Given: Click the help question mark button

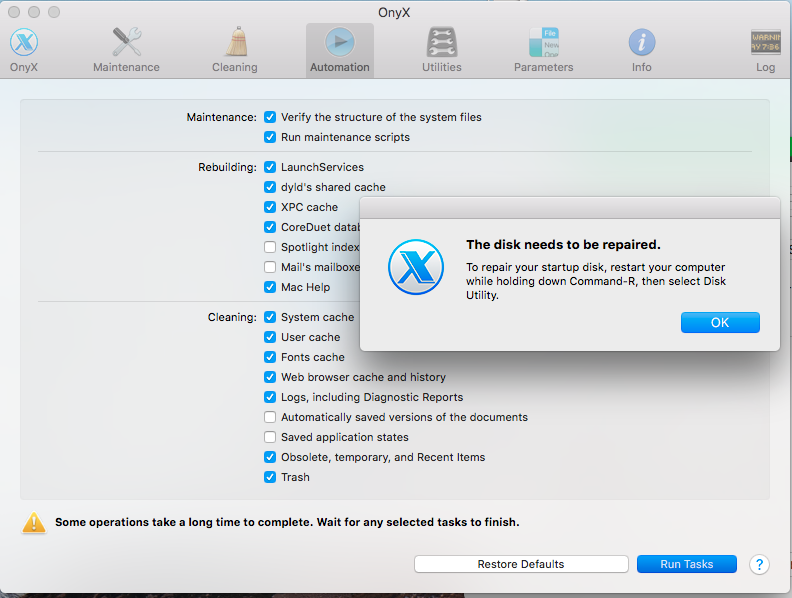Looking at the screenshot, I should tap(759, 564).
